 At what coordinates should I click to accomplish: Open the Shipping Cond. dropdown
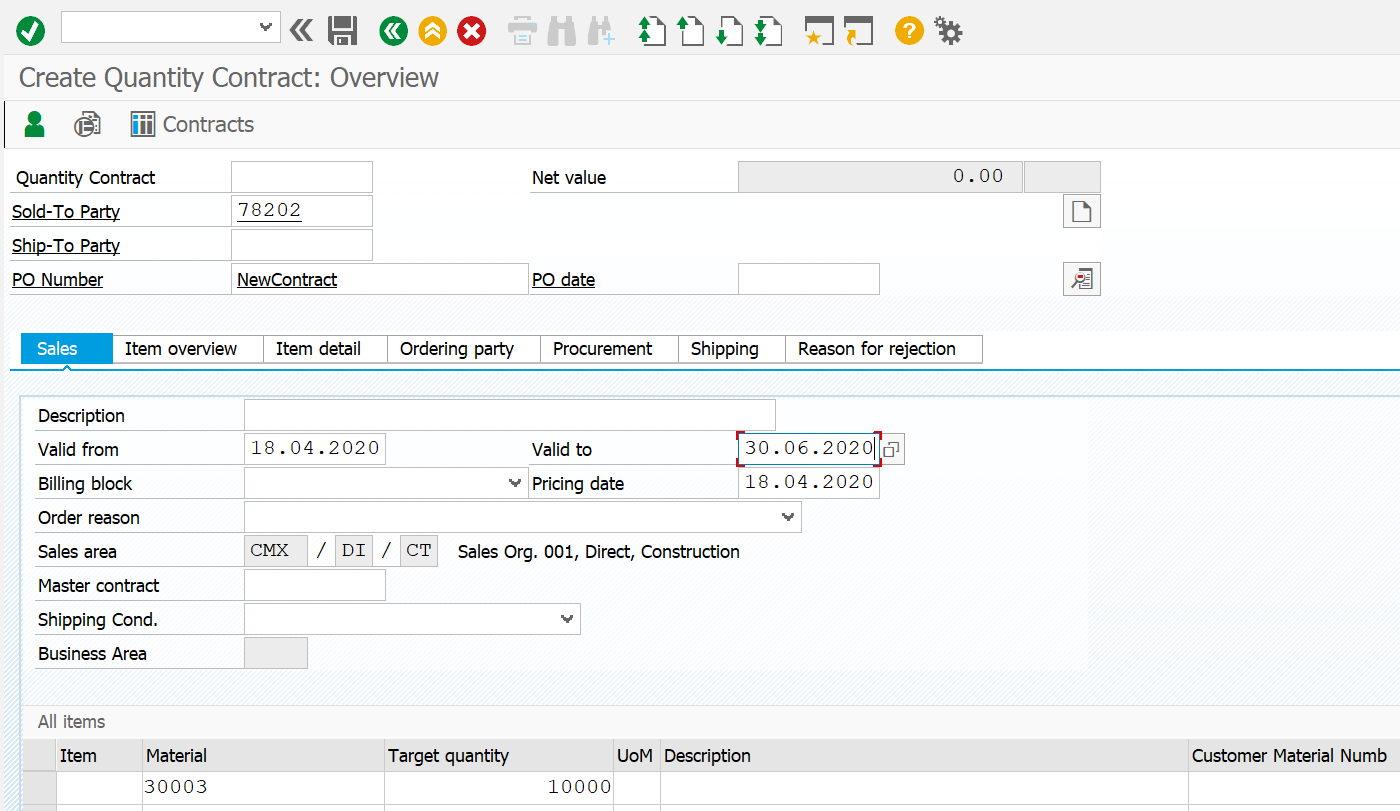point(567,619)
